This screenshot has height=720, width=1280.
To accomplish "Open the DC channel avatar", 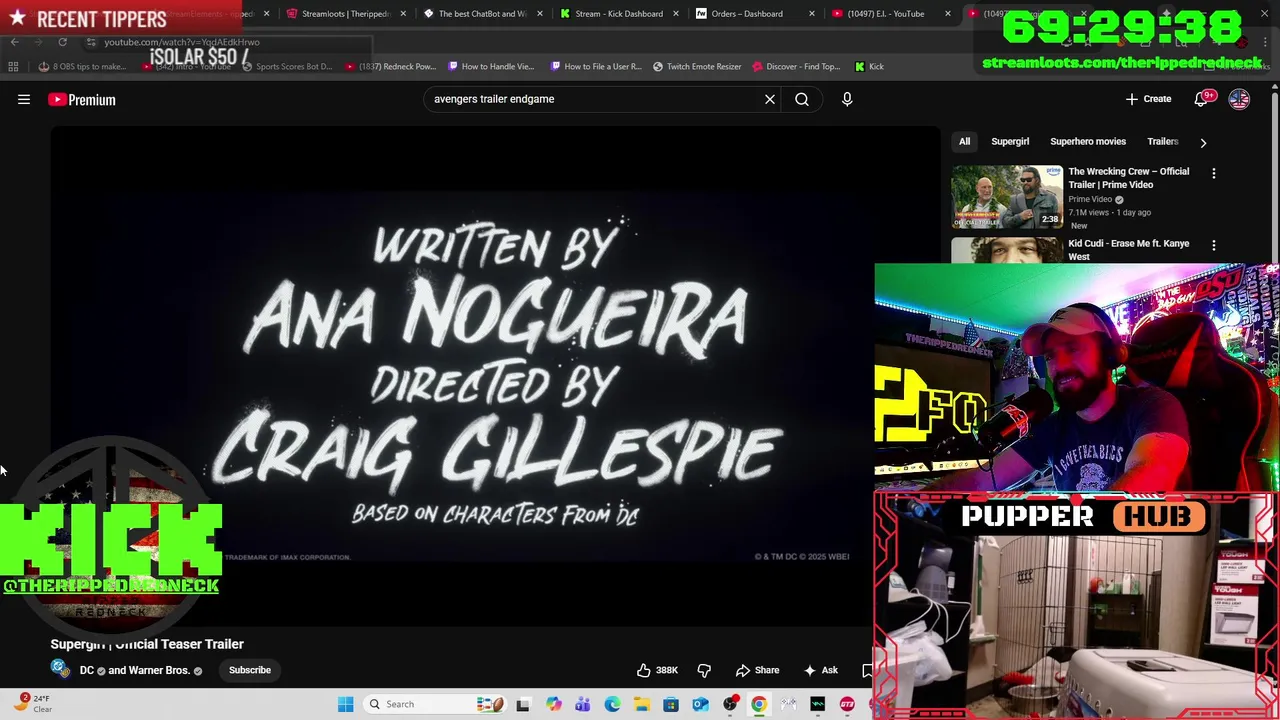I will pos(61,670).
